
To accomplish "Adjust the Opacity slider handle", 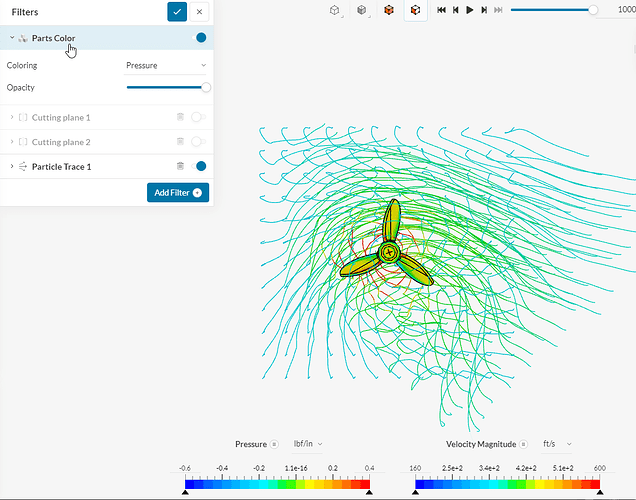I will pos(206,87).
